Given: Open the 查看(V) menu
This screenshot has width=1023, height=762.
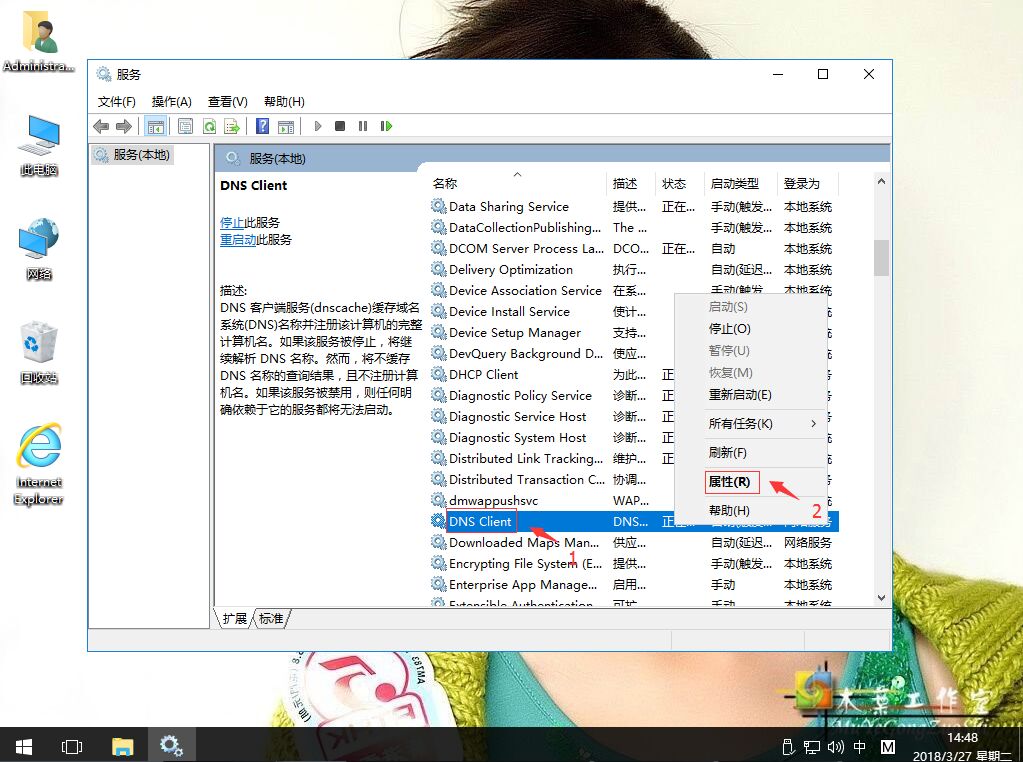Looking at the screenshot, I should 228,102.
